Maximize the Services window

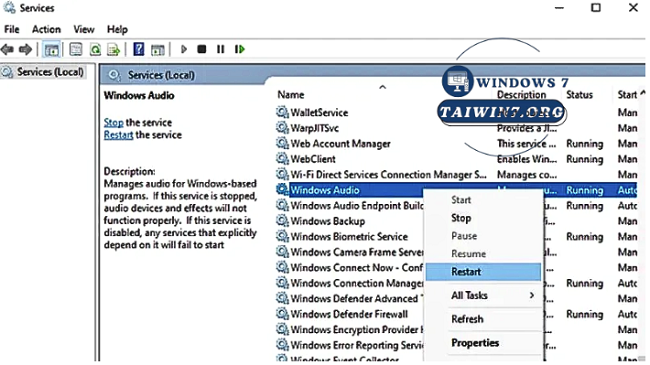(x=596, y=7)
